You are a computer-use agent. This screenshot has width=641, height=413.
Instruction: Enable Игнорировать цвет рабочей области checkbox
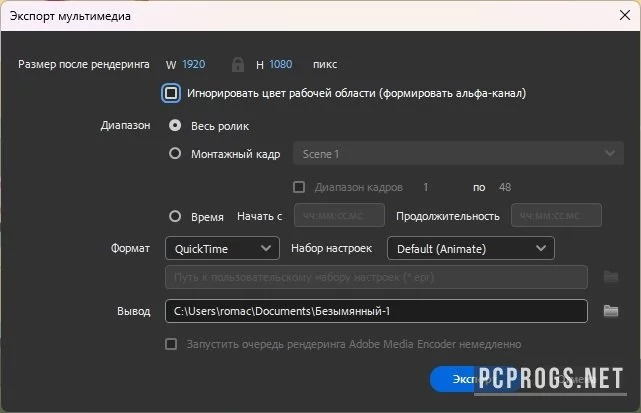(171, 93)
